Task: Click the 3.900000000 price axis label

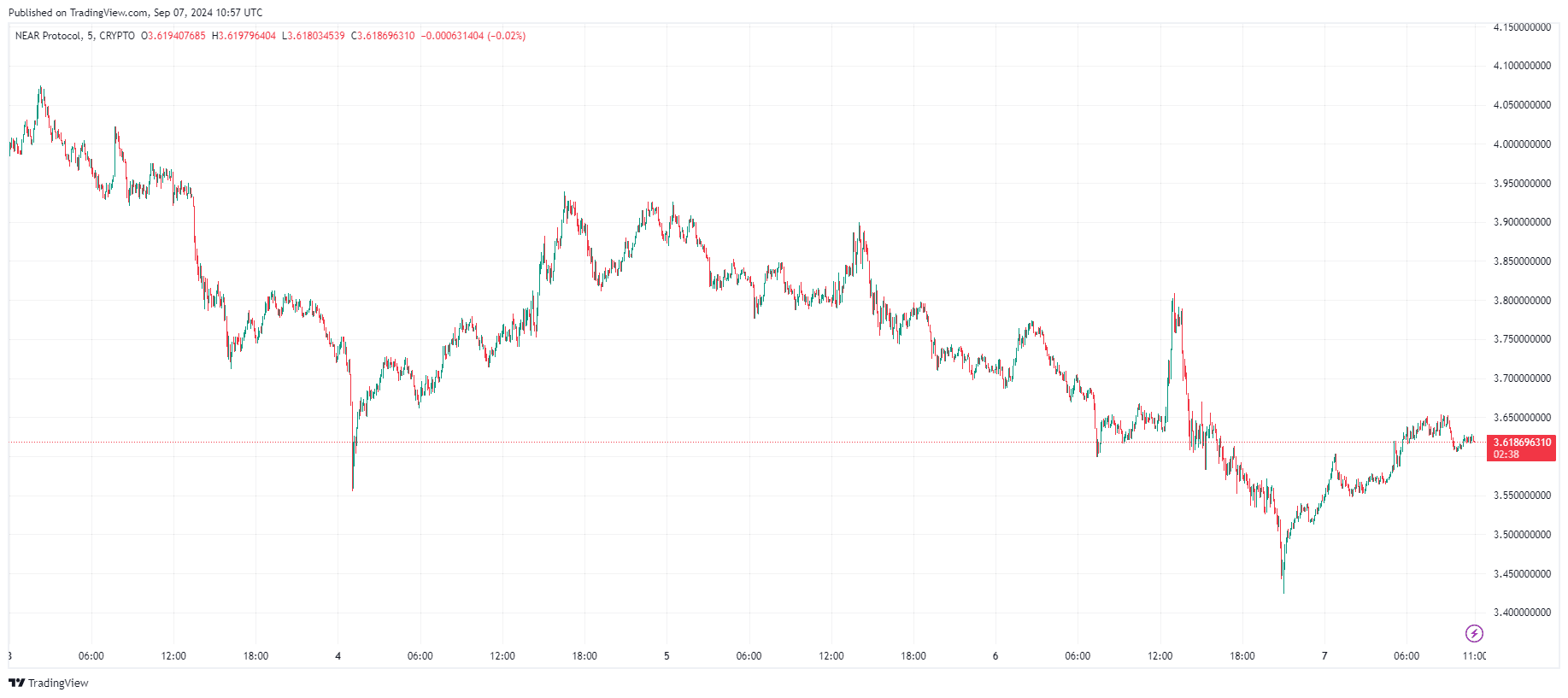Action: 1522,222
